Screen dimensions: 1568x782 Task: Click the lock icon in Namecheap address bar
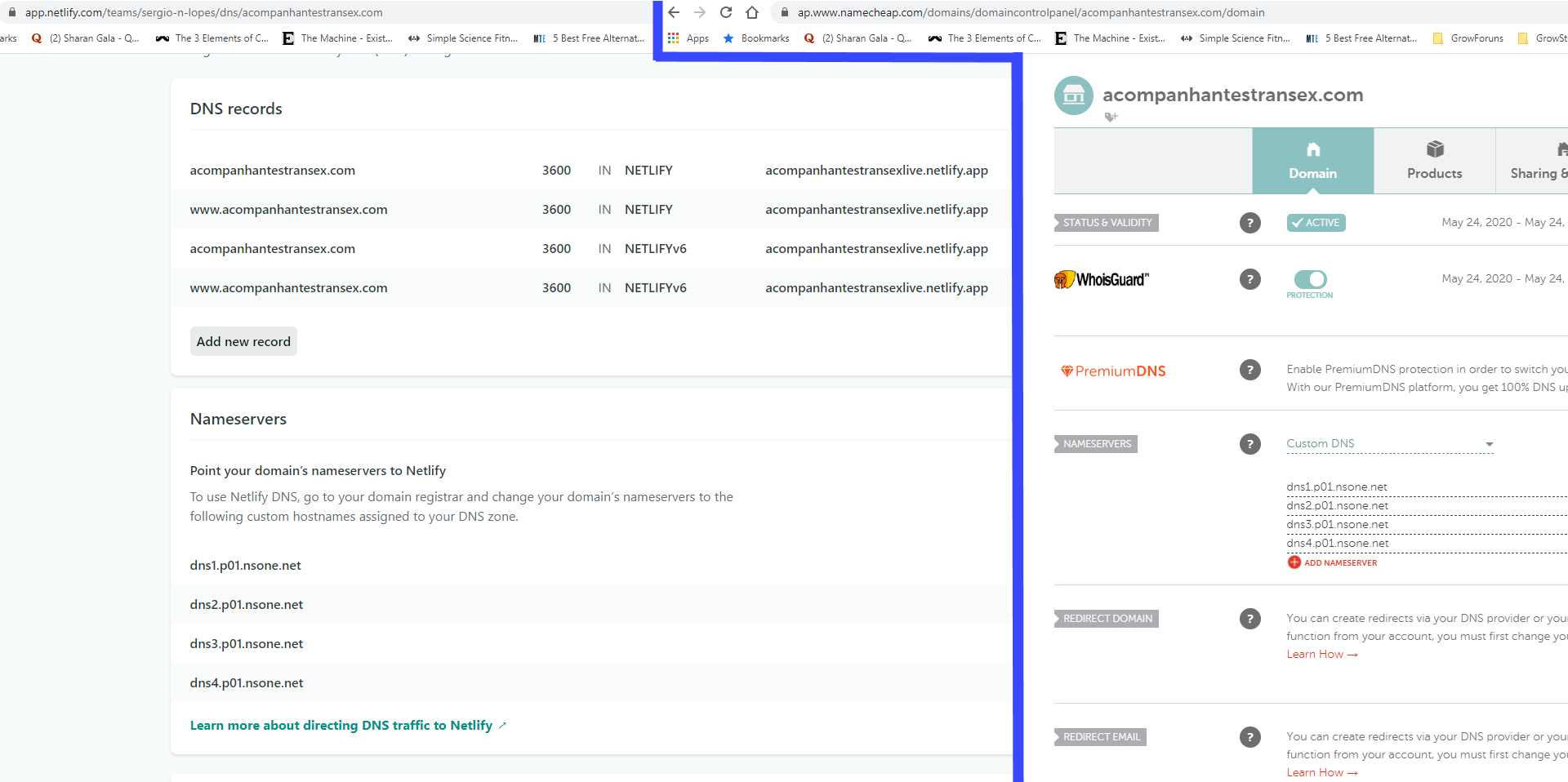click(785, 12)
